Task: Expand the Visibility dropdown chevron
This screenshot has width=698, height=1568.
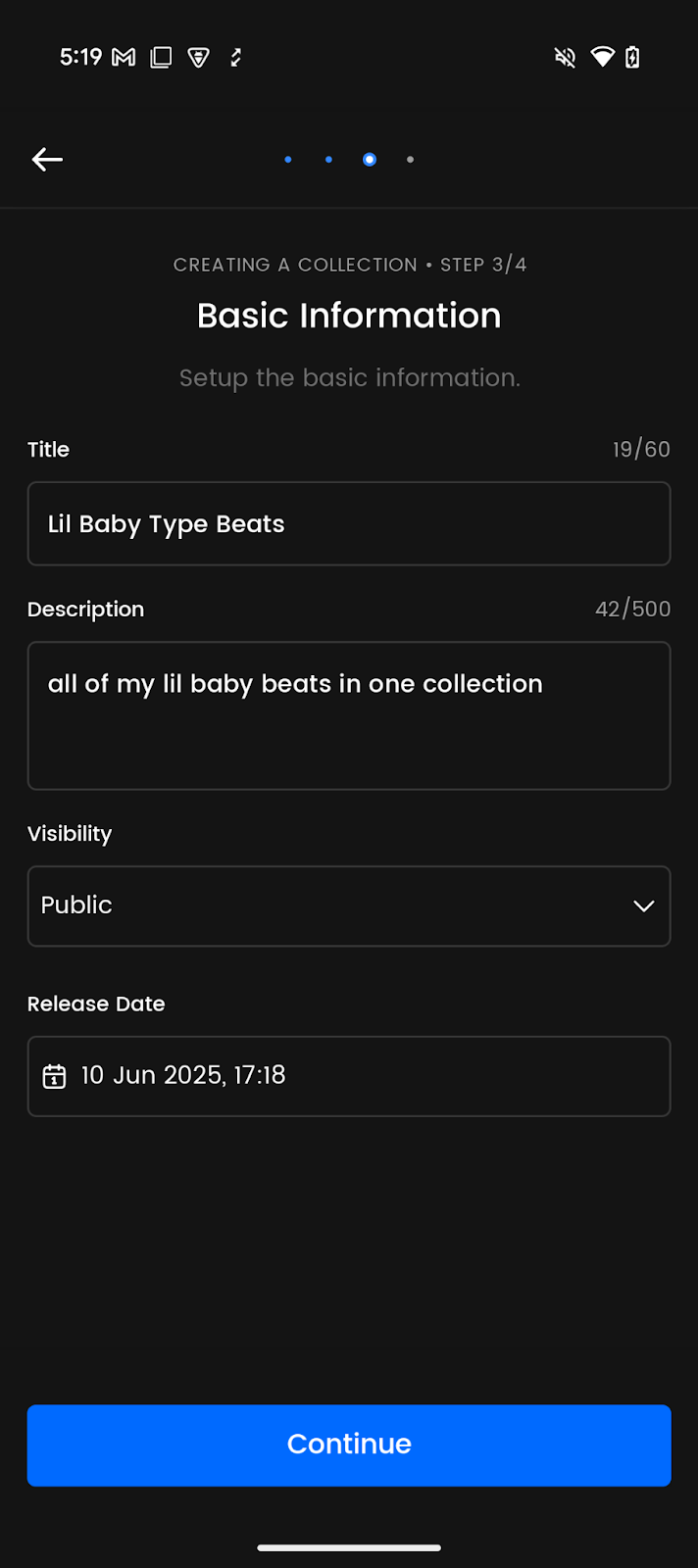Action: (x=644, y=906)
